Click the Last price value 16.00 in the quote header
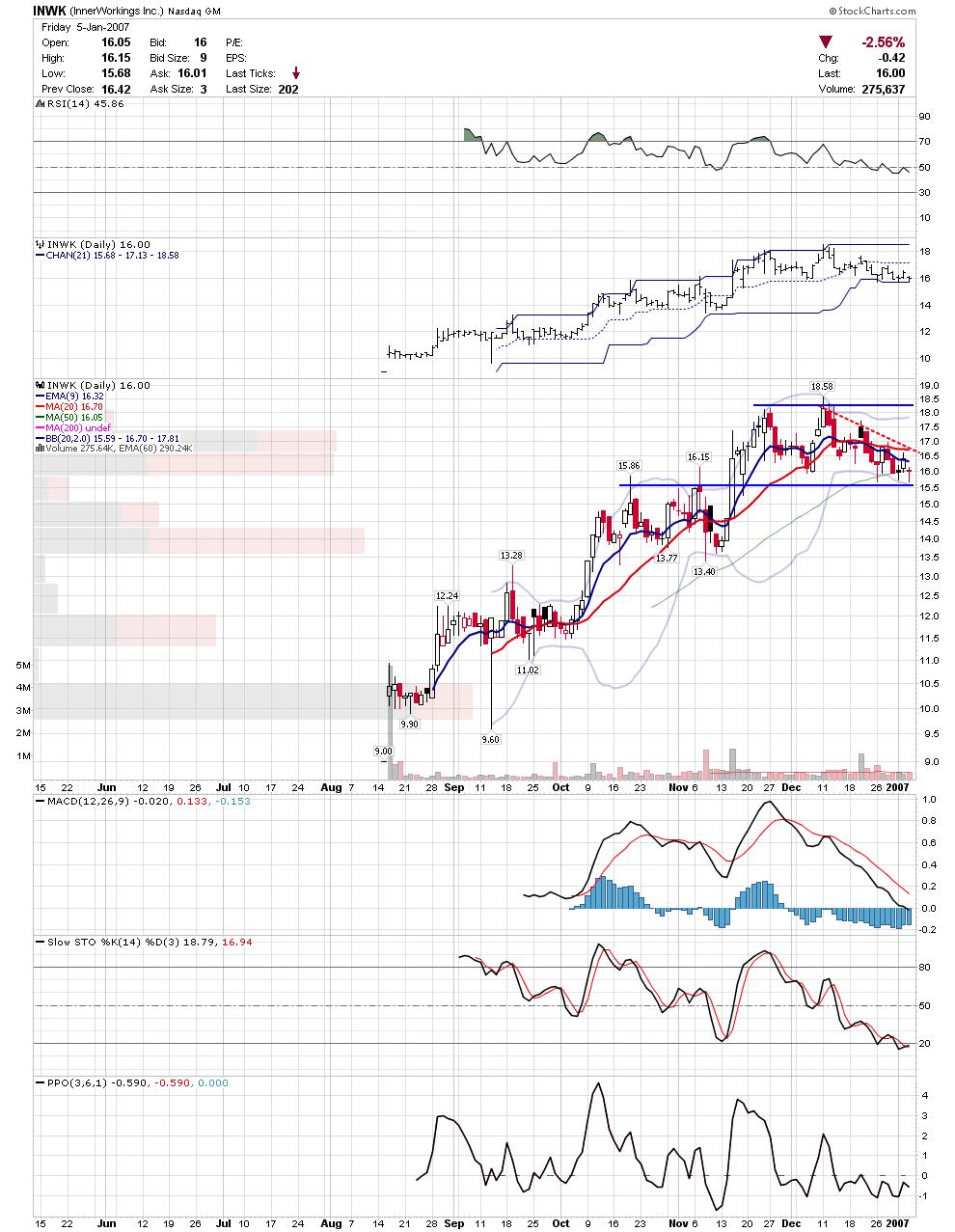 pos(891,73)
